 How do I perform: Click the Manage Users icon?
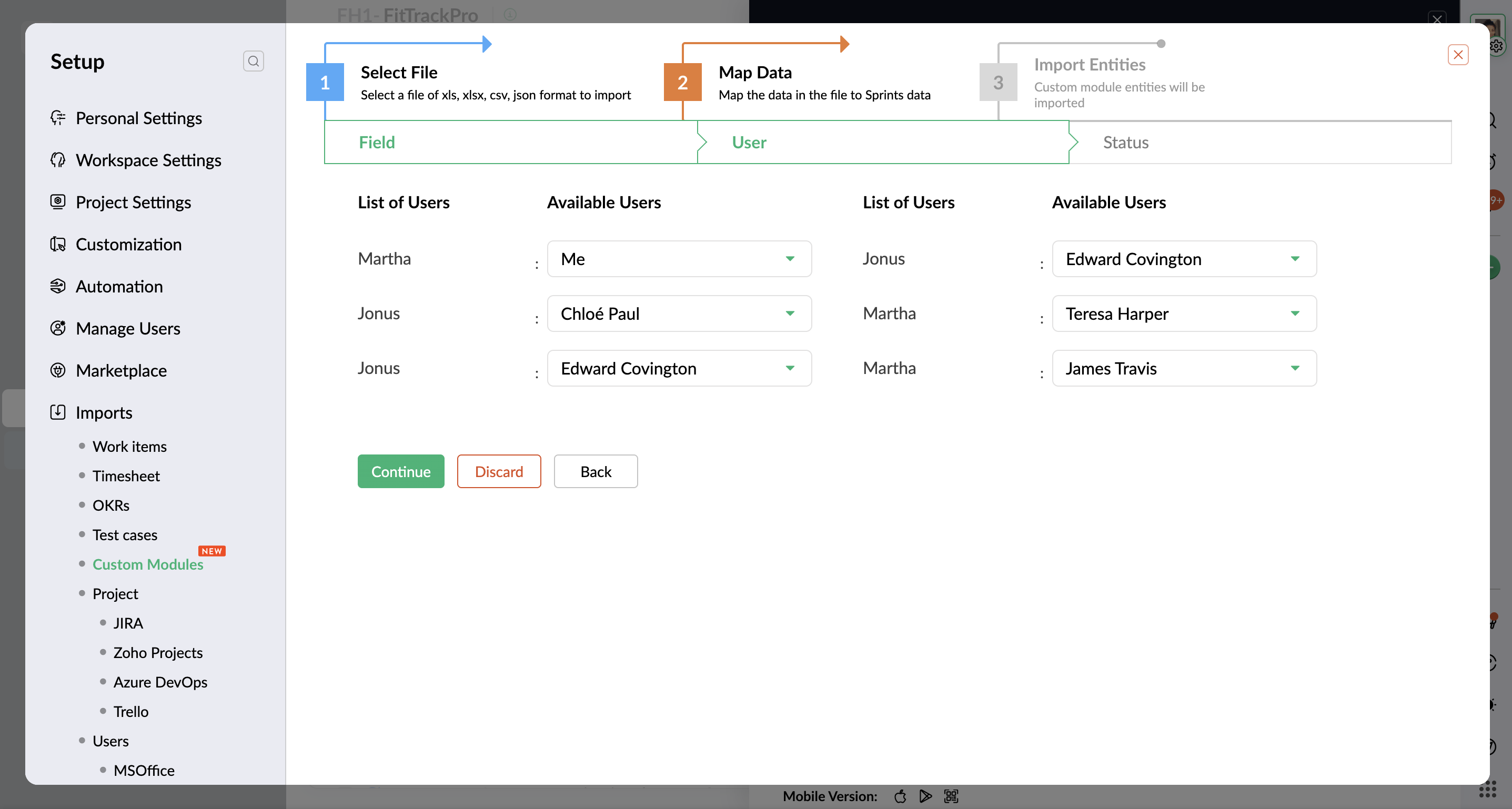pyautogui.click(x=57, y=328)
